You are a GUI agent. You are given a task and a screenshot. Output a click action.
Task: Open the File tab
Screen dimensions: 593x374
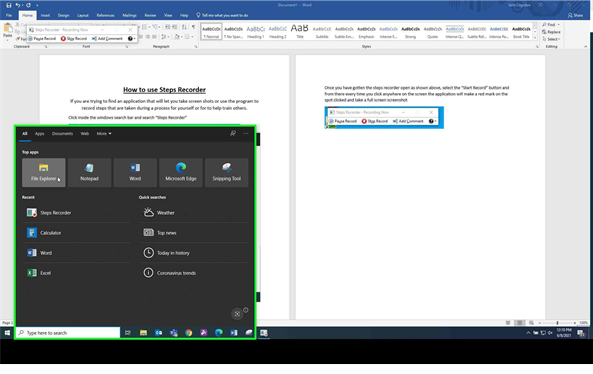click(x=9, y=16)
